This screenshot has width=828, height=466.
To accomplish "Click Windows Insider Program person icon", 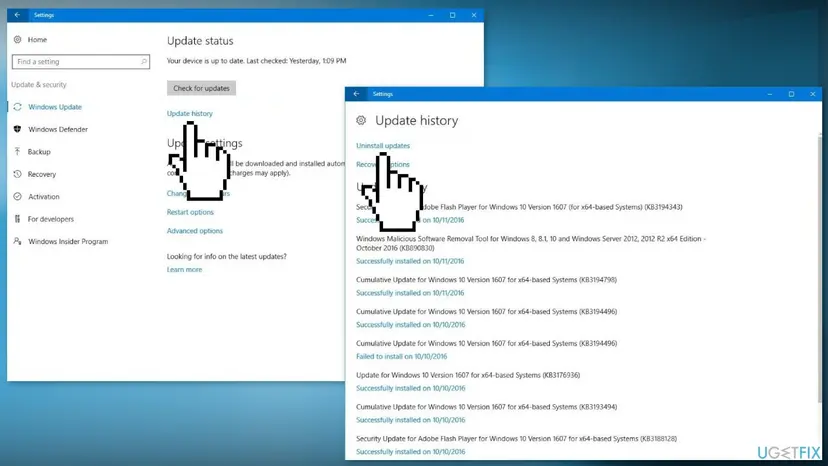I will point(17,241).
